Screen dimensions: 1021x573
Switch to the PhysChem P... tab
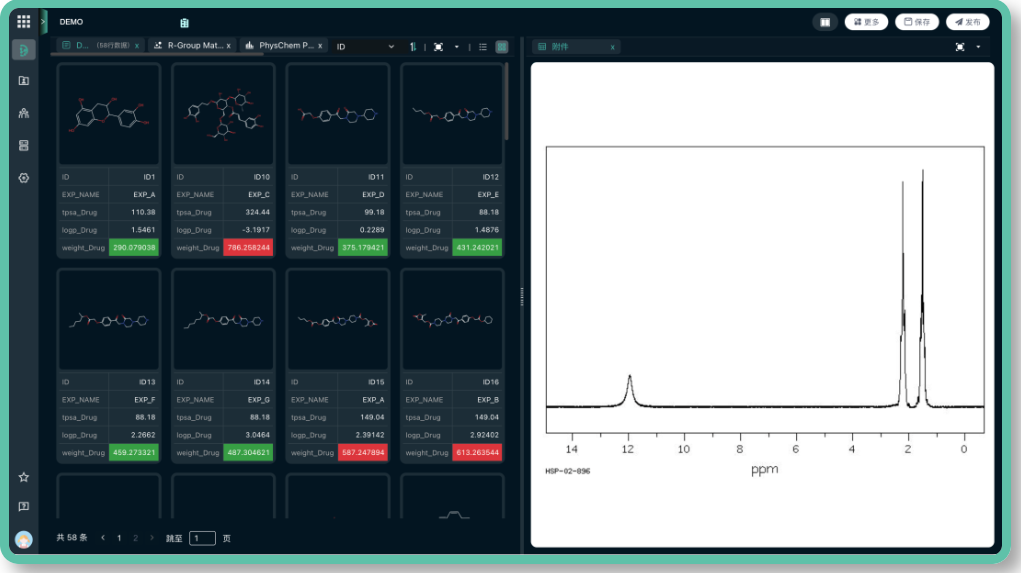(281, 46)
